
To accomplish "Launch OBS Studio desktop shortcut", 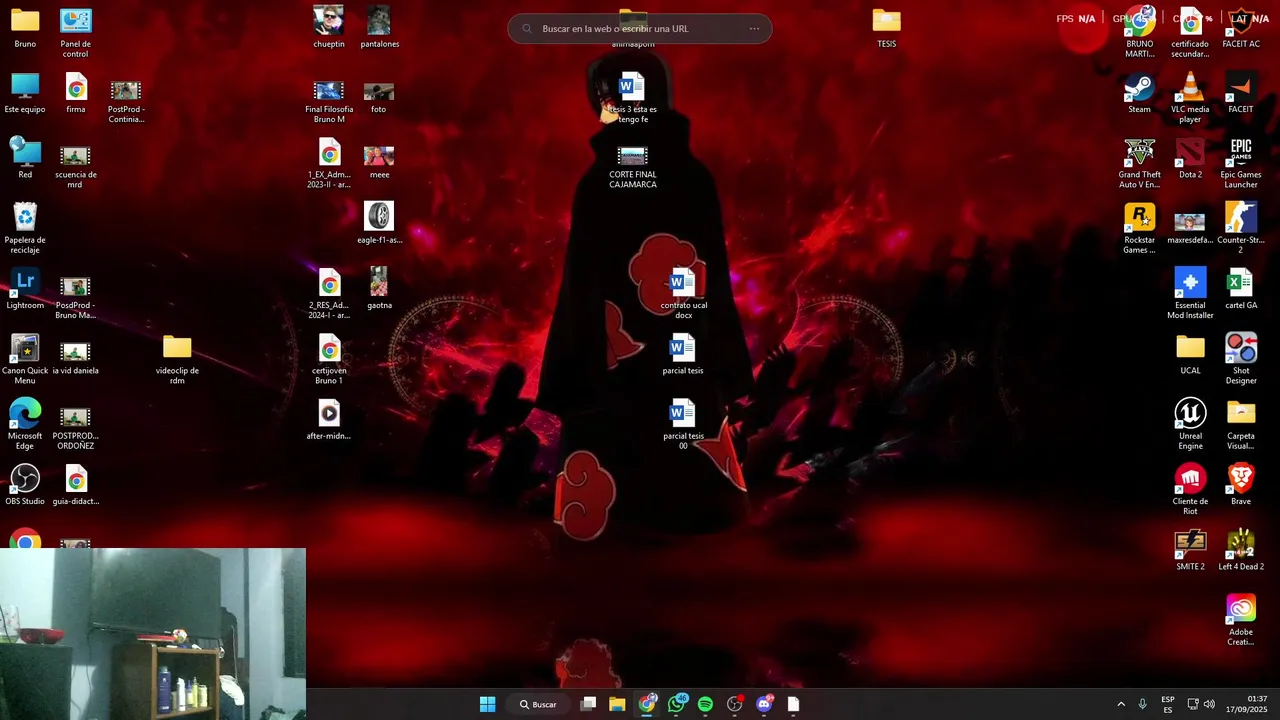I will coord(25,485).
